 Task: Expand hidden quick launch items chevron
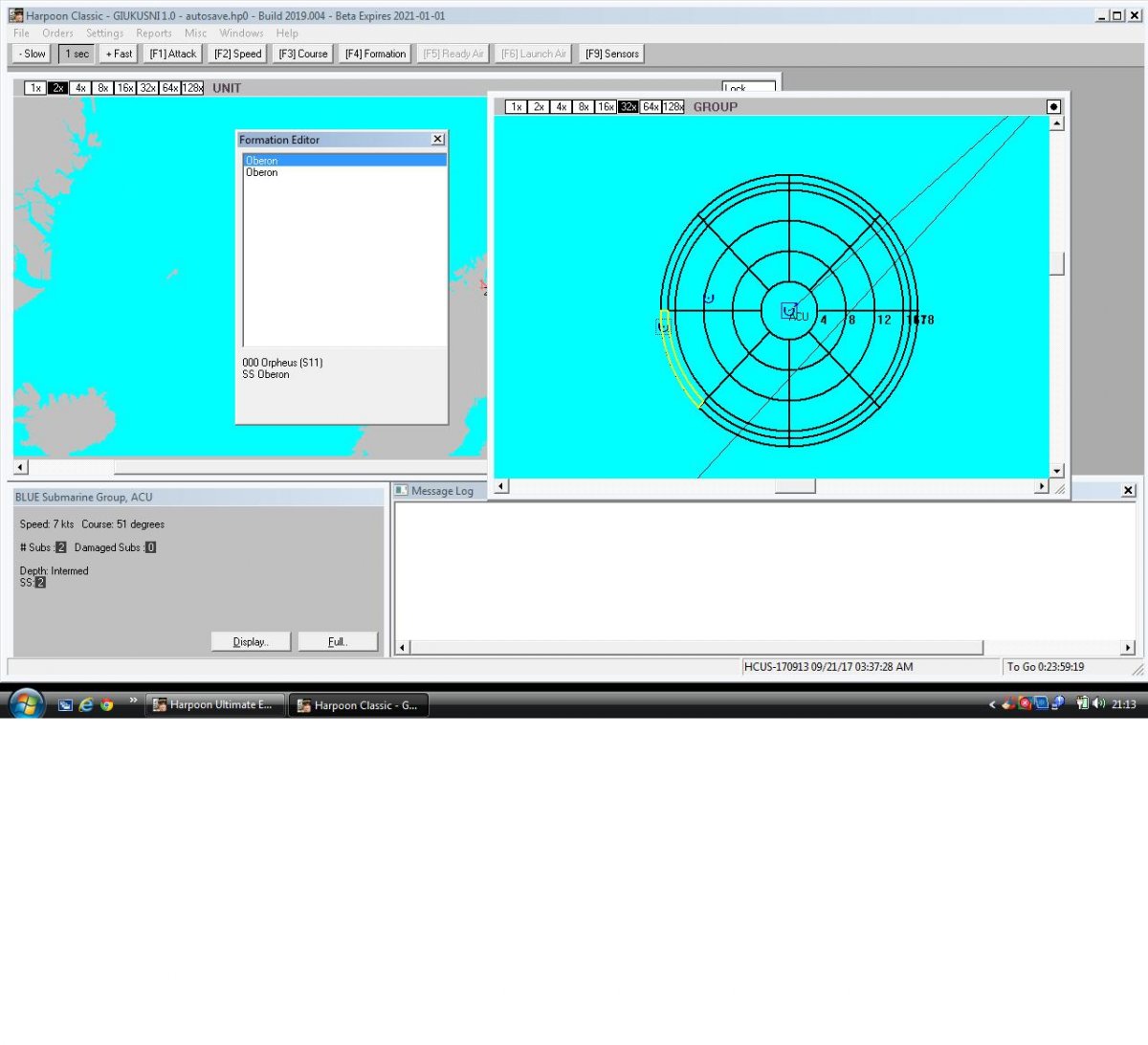[133, 700]
